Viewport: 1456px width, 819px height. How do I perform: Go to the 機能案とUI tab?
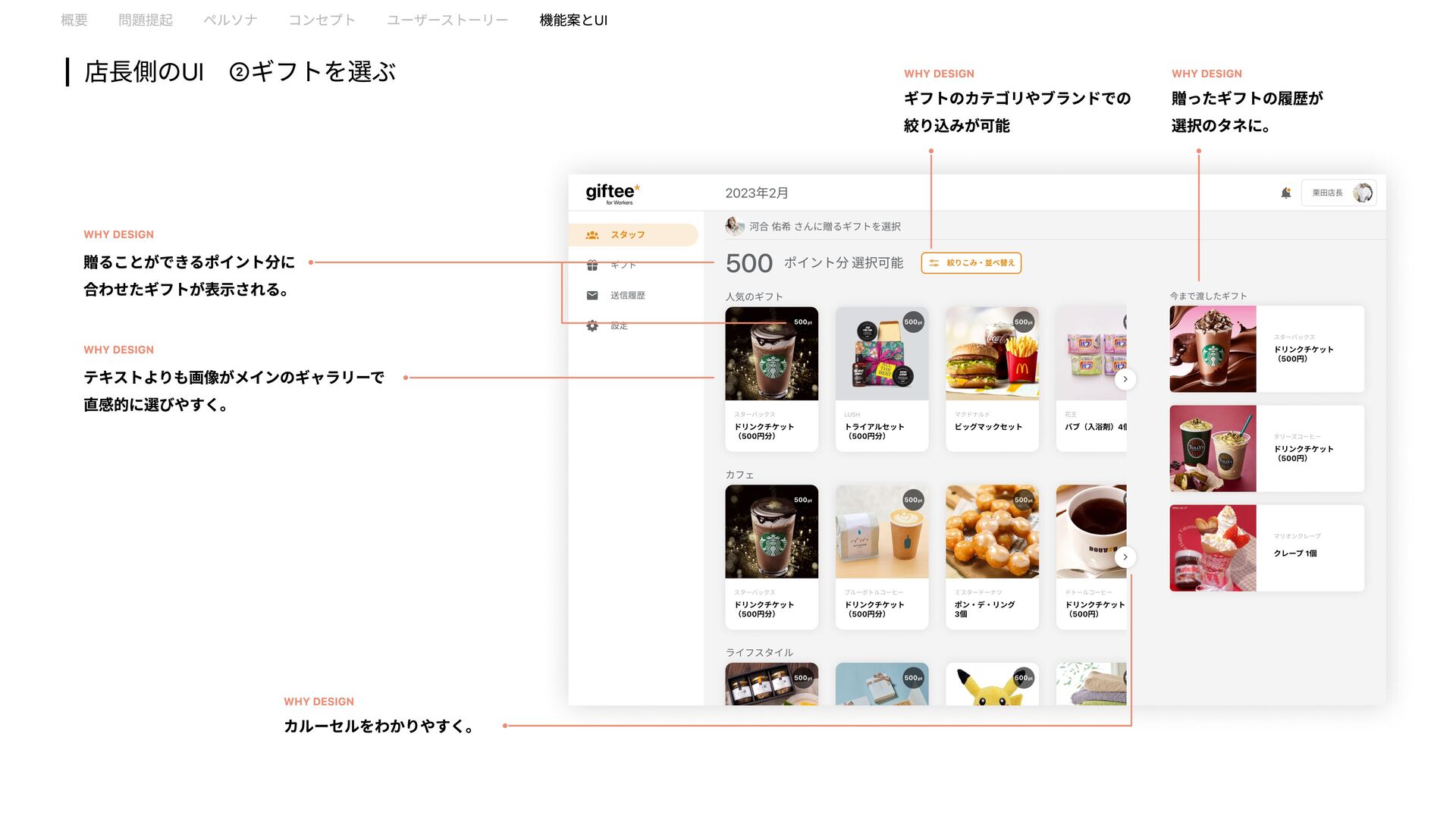coord(573,20)
